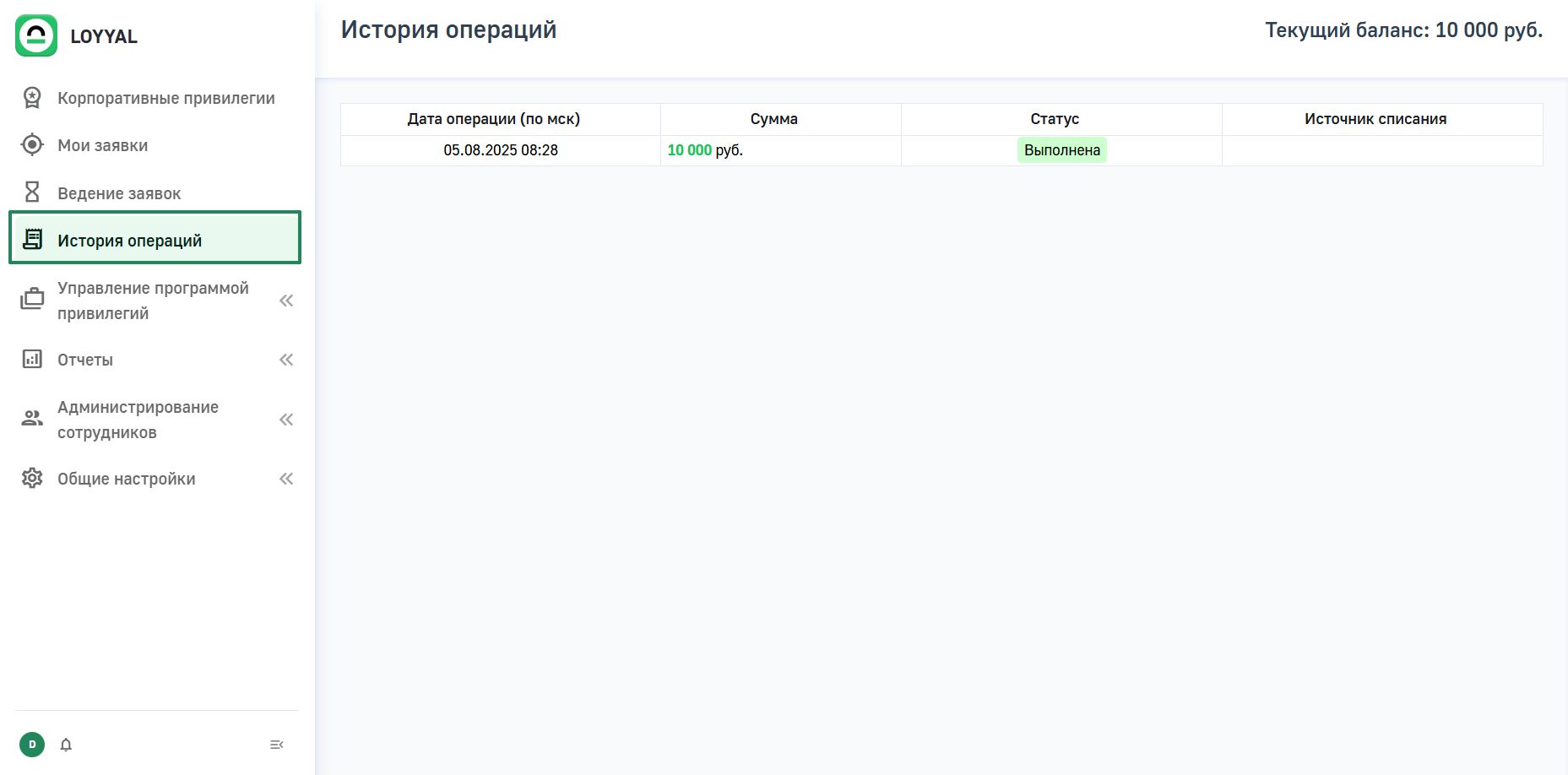Click the Корпоративные привилегии badge icon
Screen dimensions: 1568x775
click(32, 98)
